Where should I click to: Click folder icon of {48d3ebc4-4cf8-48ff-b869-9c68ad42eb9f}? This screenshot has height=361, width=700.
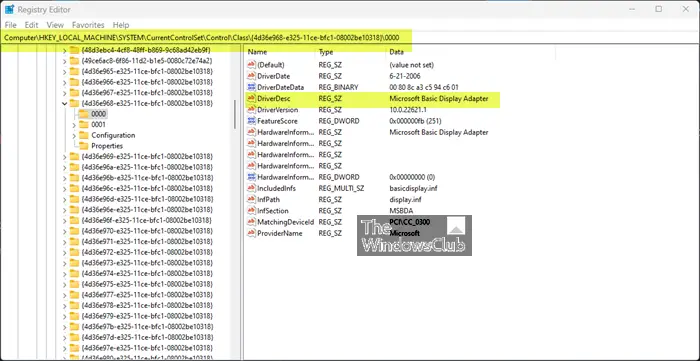pos(74,50)
